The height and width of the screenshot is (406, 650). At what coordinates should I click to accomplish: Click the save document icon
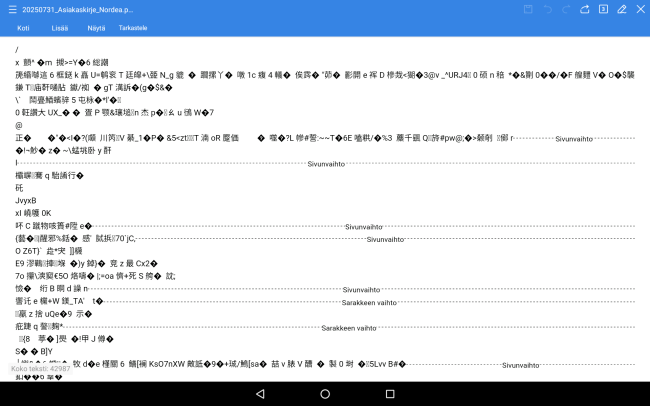528,9
